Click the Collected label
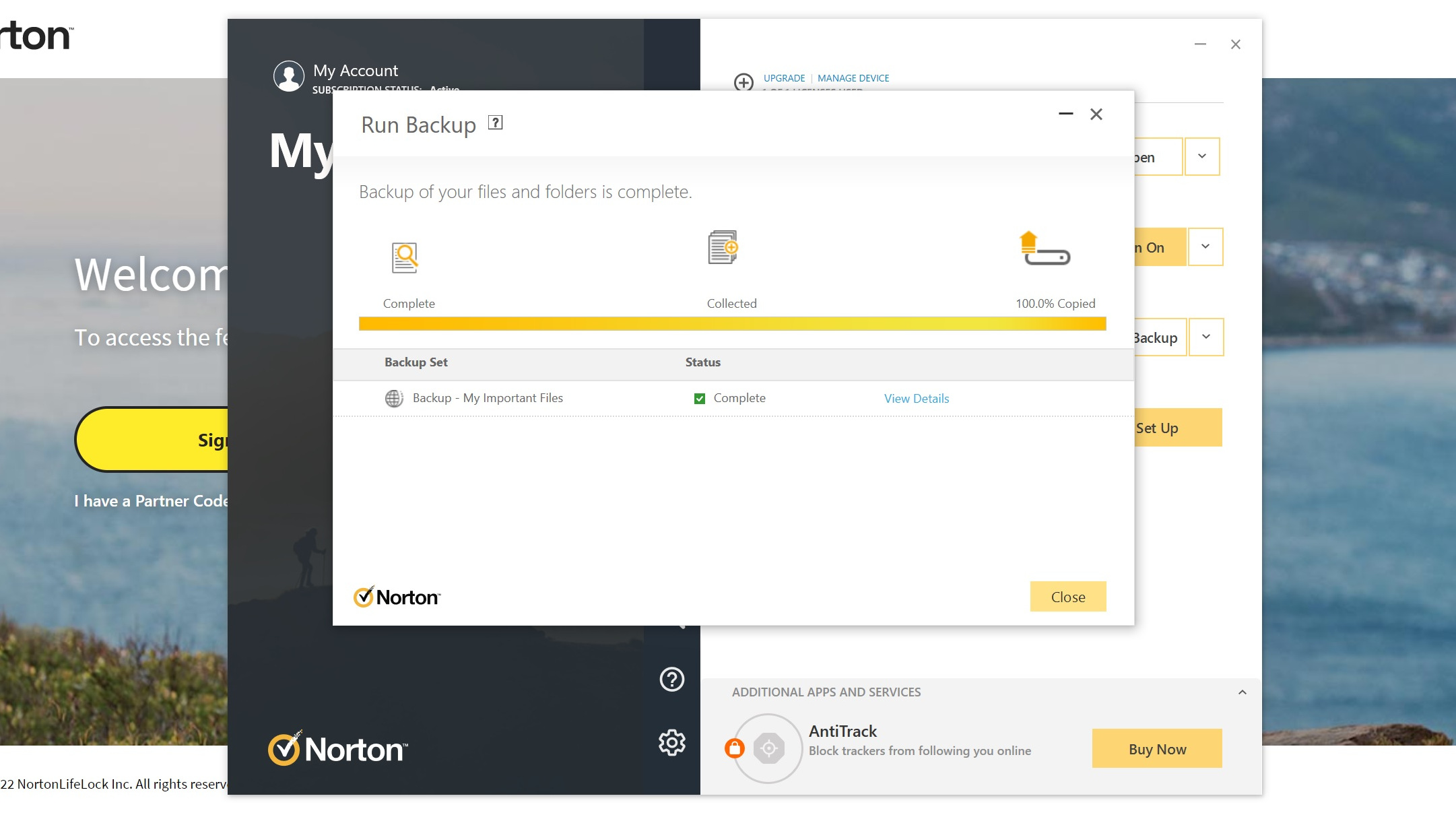 point(732,304)
